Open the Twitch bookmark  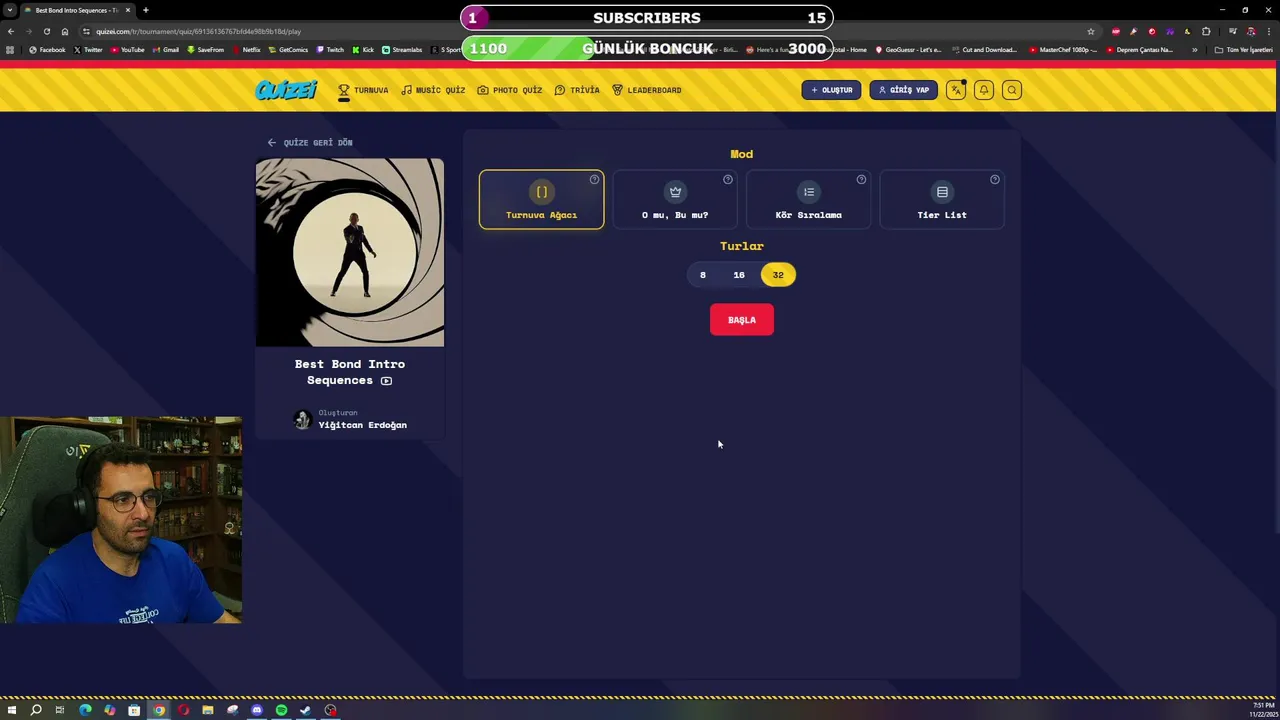point(330,50)
